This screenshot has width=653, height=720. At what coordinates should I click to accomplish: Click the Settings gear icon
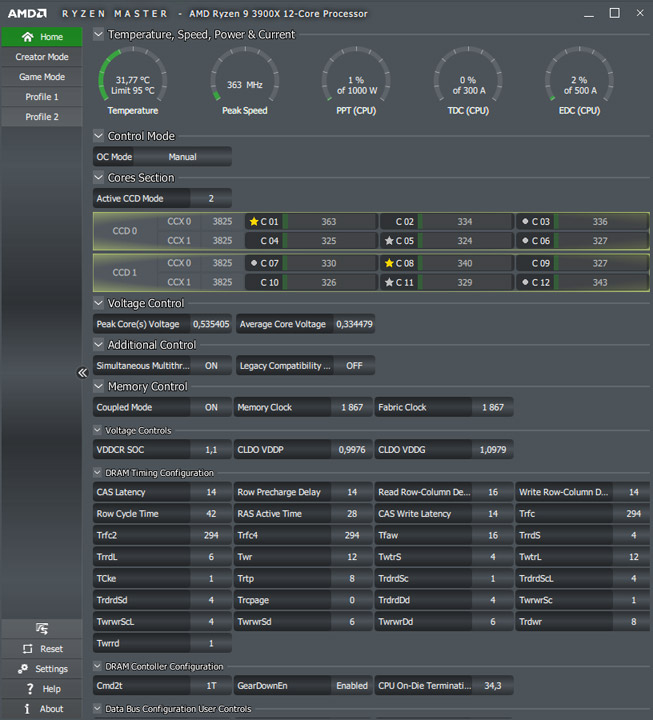click(23, 669)
